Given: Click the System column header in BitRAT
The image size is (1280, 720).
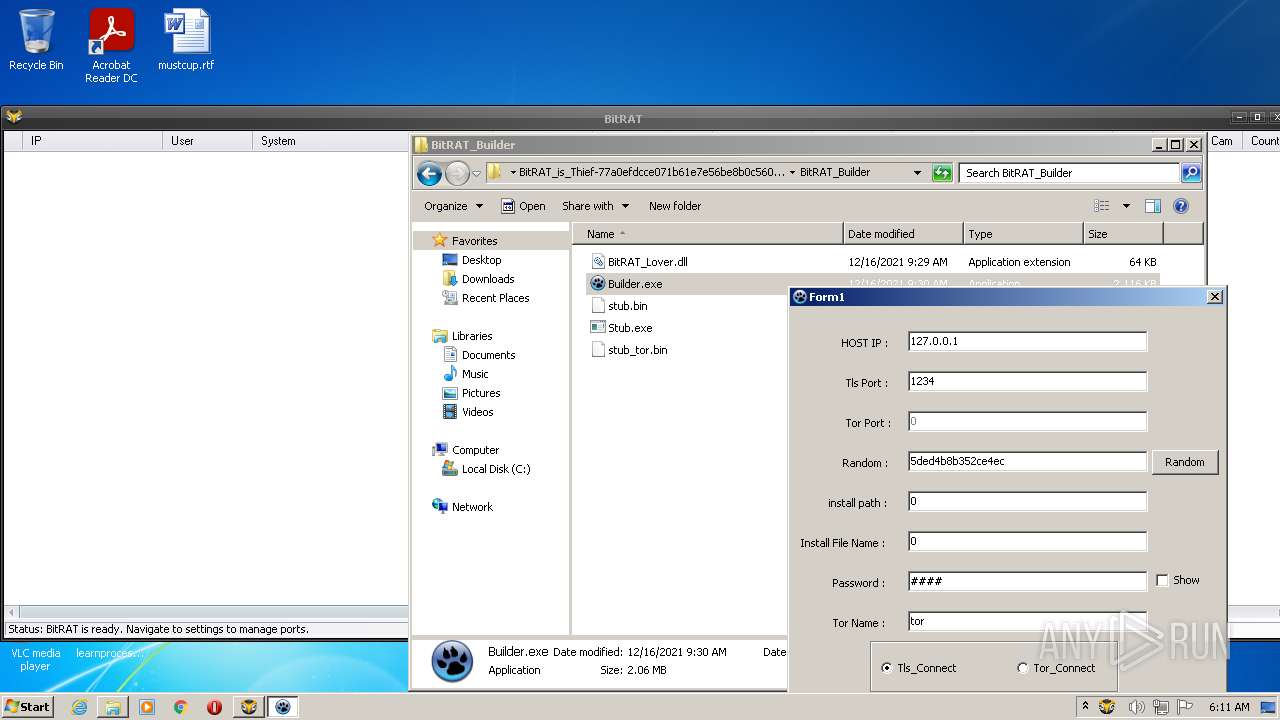Looking at the screenshot, I should (330, 141).
